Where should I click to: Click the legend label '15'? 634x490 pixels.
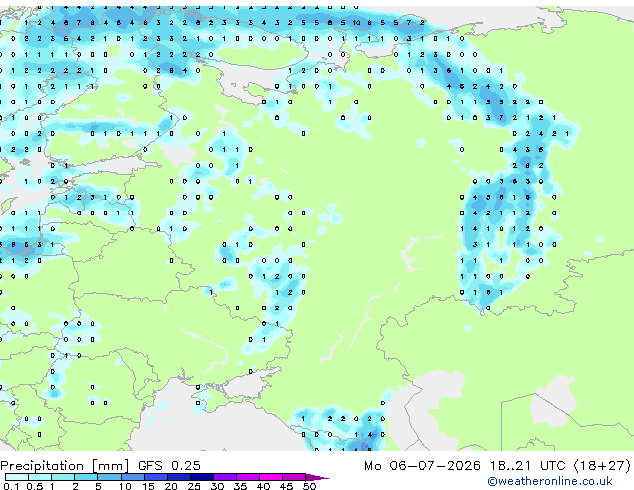click(x=148, y=486)
